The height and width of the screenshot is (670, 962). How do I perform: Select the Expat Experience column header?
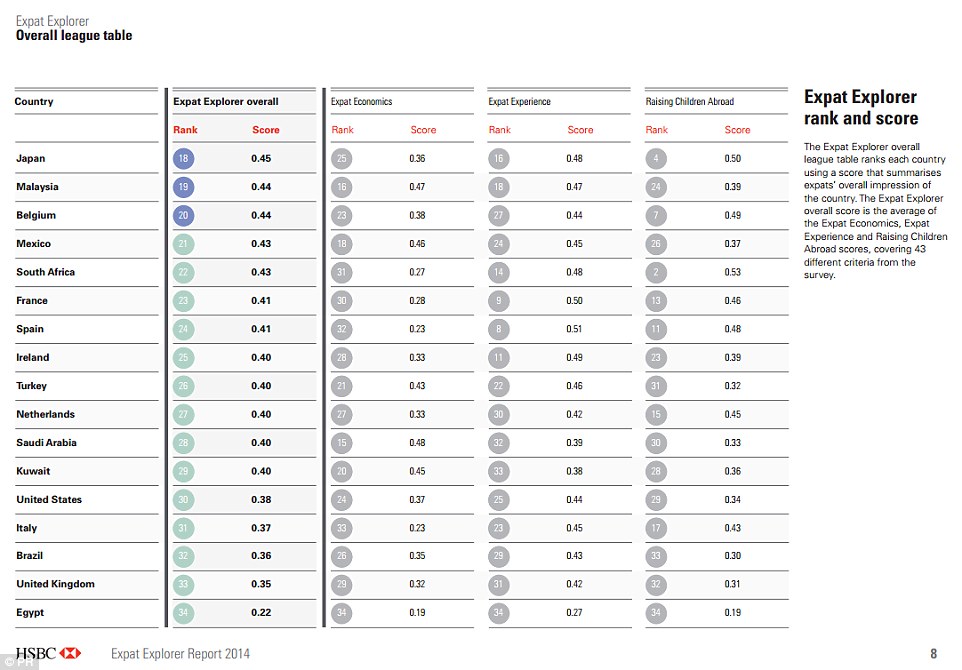tap(519, 102)
